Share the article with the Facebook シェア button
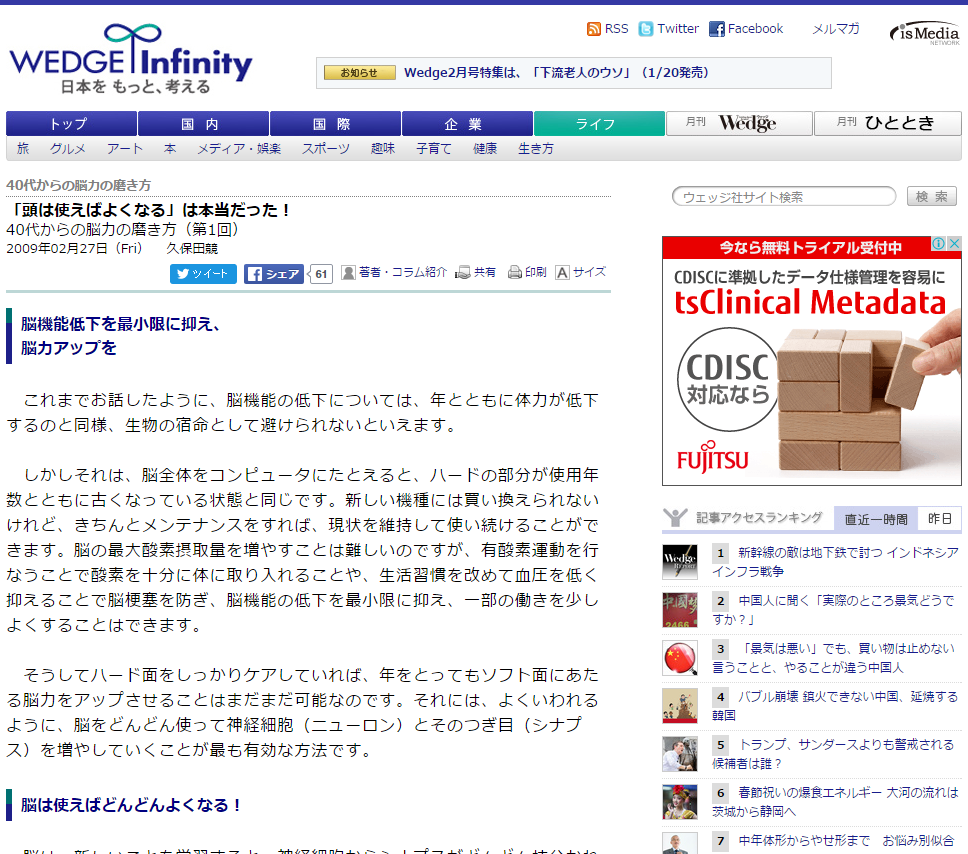This screenshot has width=968, height=854. 272,272
